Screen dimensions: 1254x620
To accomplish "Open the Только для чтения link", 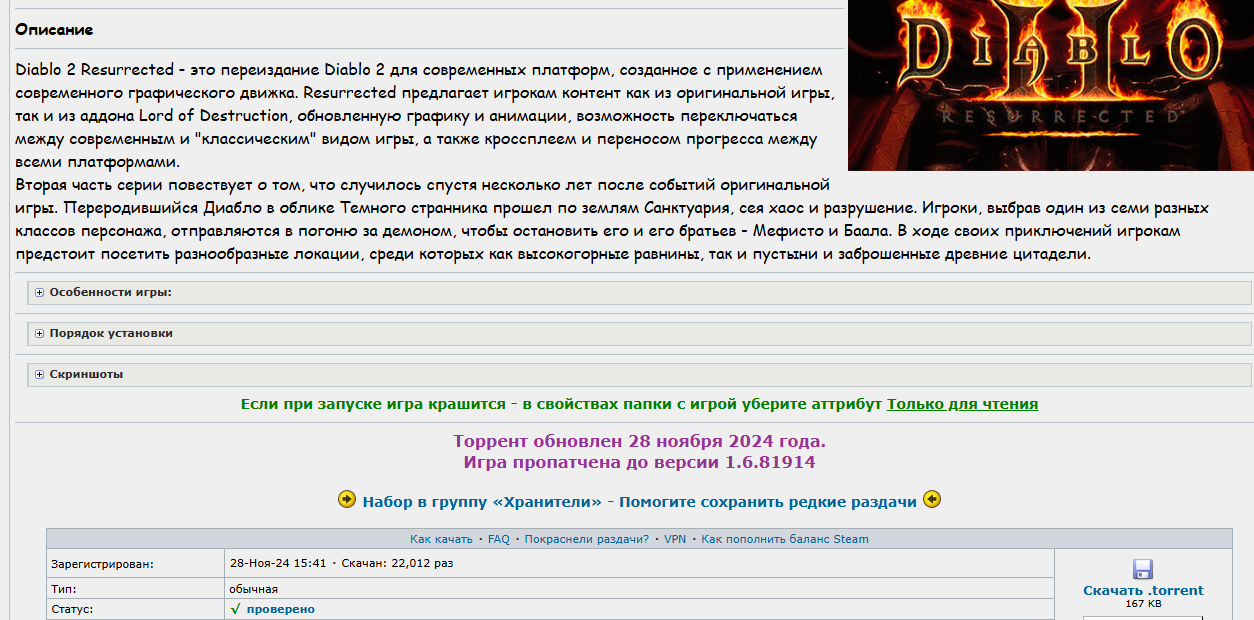I will coord(962,404).
